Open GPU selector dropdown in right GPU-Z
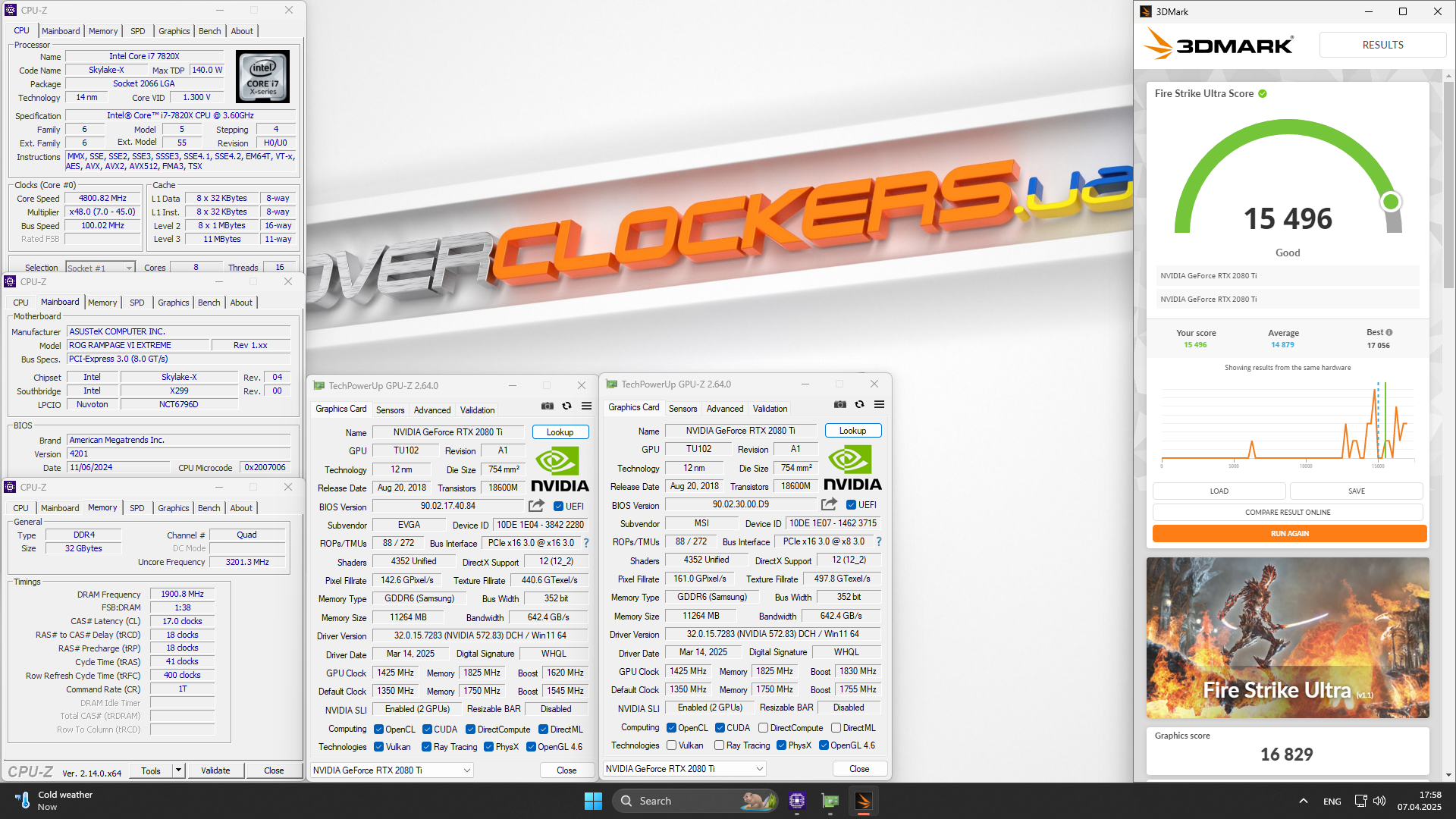Screen dimensions: 1456x819 click(x=685, y=769)
